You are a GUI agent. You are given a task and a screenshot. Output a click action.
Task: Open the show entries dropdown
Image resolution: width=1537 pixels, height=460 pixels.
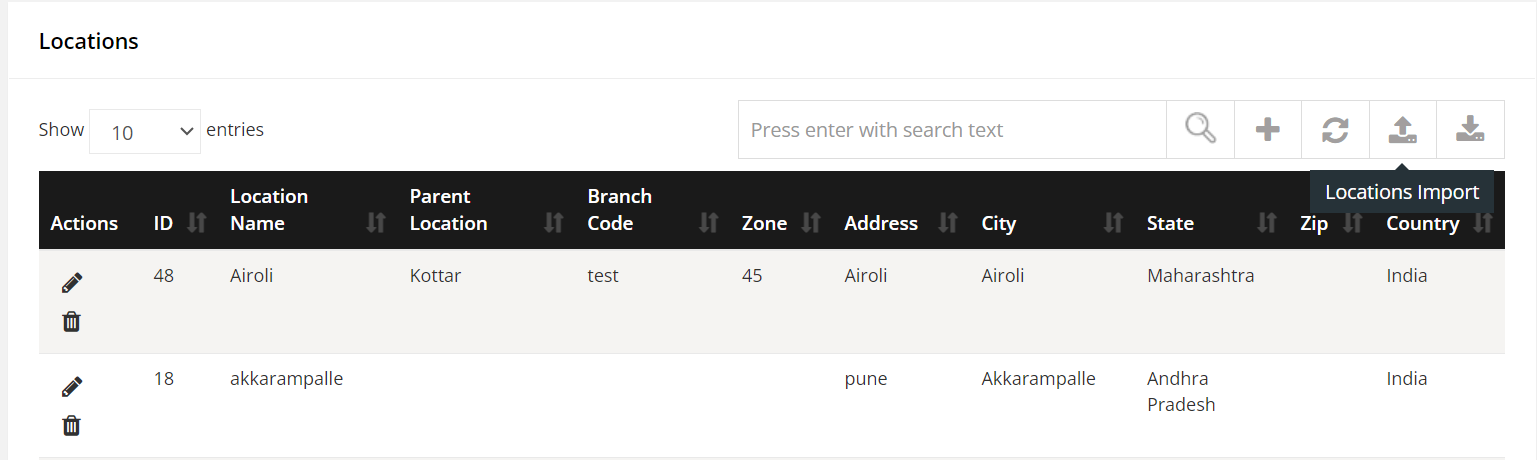pos(145,131)
